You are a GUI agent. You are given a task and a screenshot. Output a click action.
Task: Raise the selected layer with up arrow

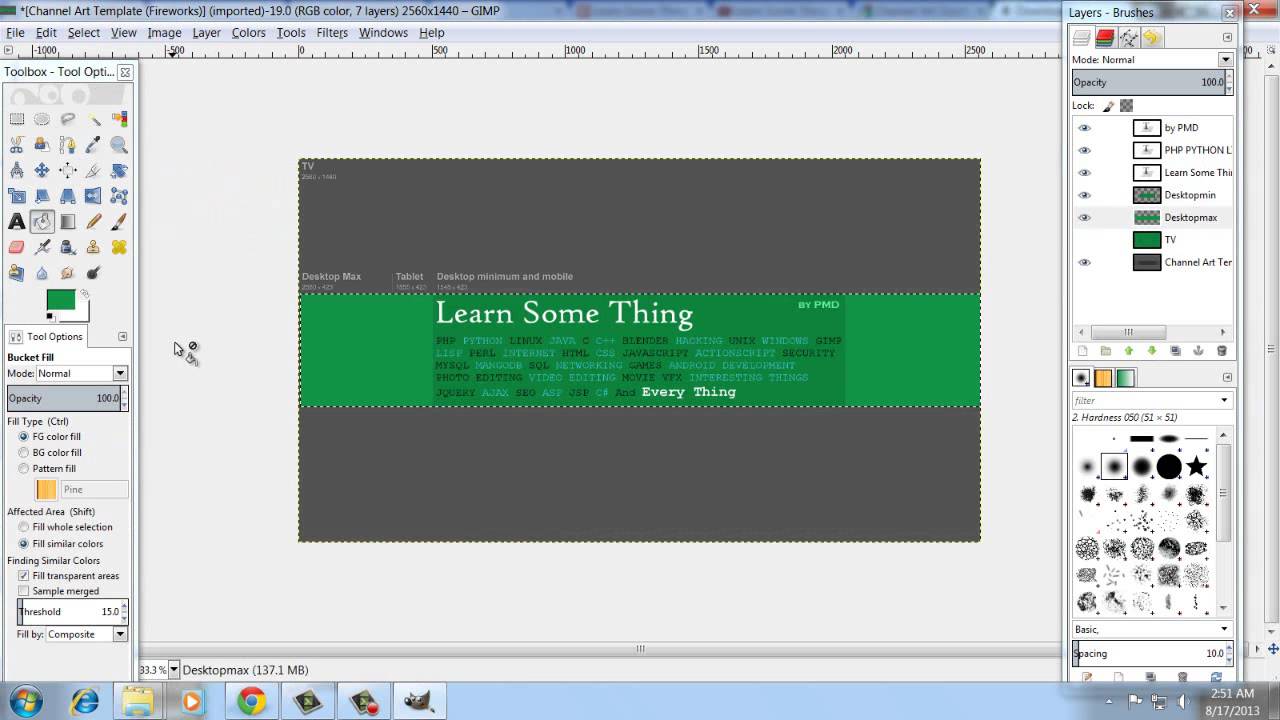pyautogui.click(x=1129, y=351)
